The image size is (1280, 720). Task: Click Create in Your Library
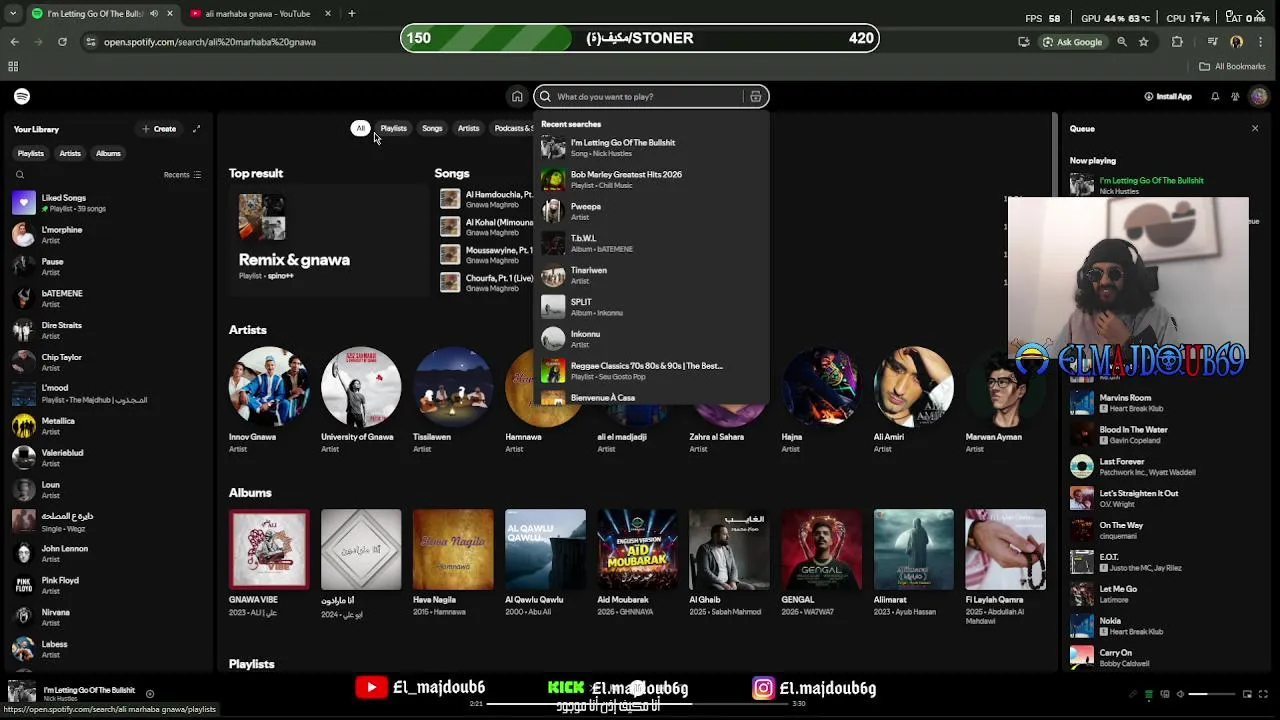coord(159,129)
